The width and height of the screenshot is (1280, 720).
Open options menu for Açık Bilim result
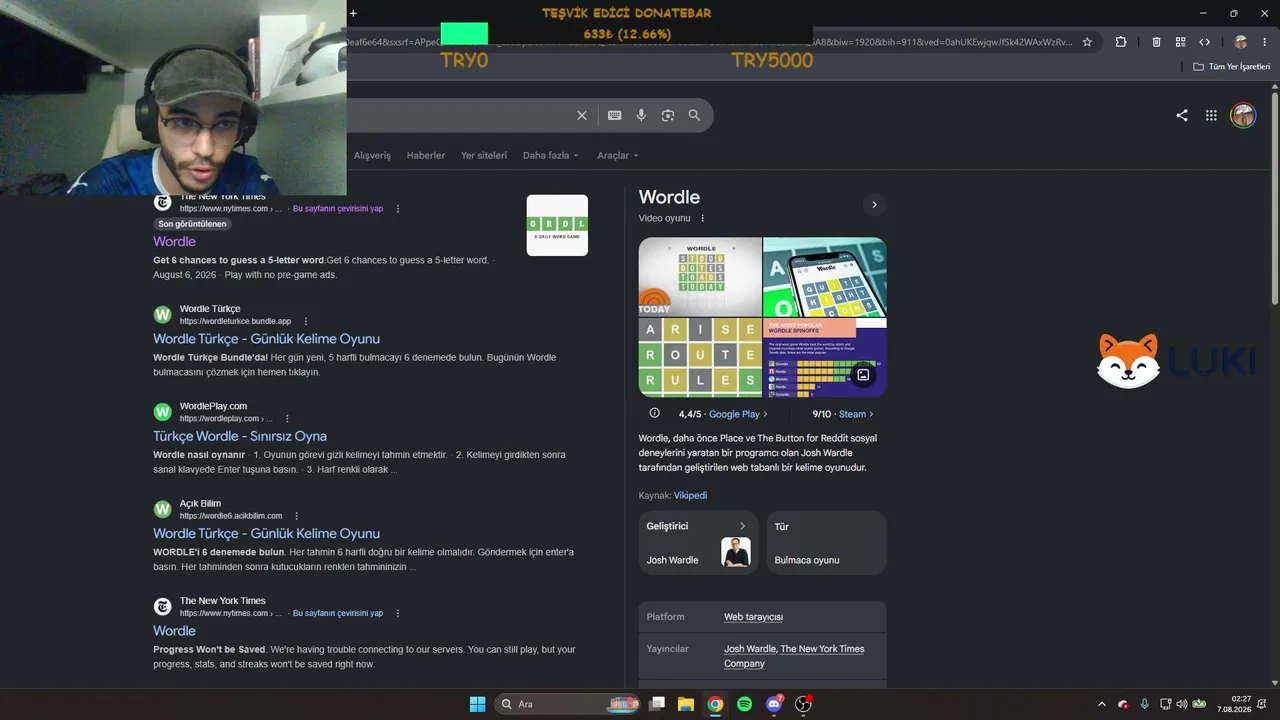(x=296, y=516)
